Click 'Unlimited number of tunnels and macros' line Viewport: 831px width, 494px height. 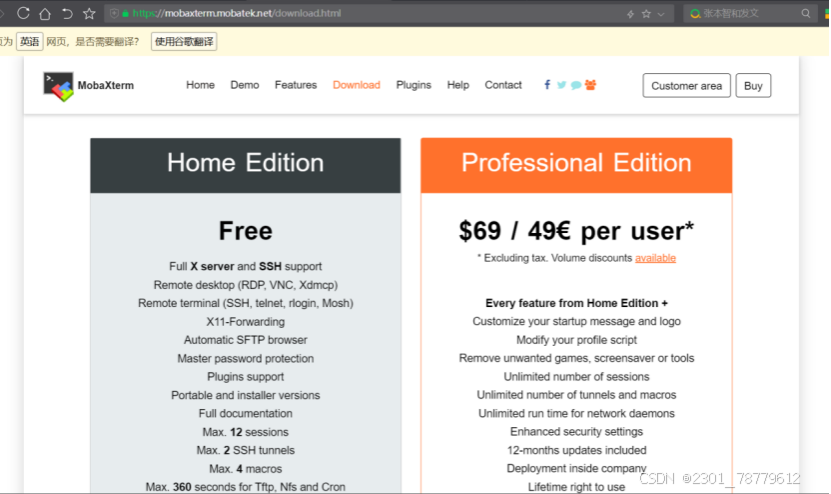click(x=576, y=395)
